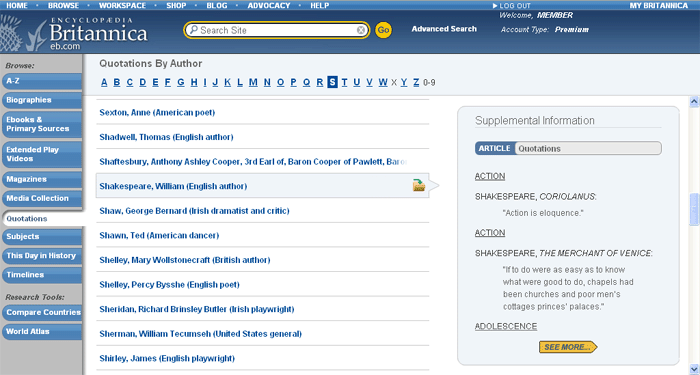700x375 pixels.
Task: Click the scroll up arrow
Action: (694, 102)
